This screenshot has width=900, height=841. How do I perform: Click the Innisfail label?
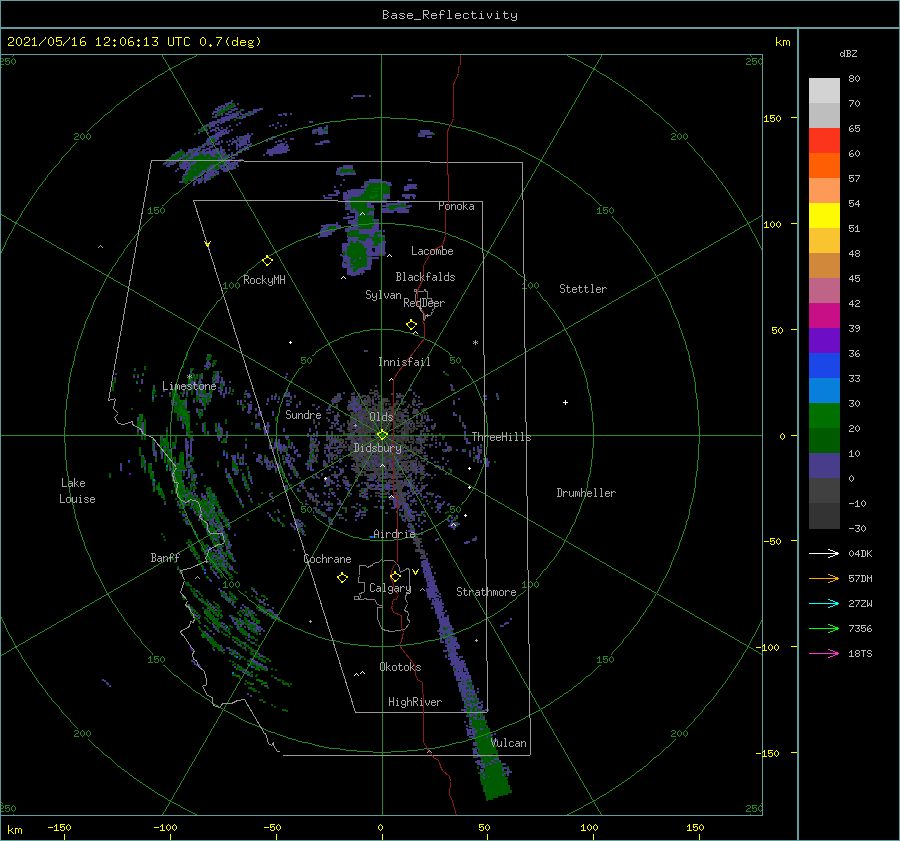click(404, 362)
